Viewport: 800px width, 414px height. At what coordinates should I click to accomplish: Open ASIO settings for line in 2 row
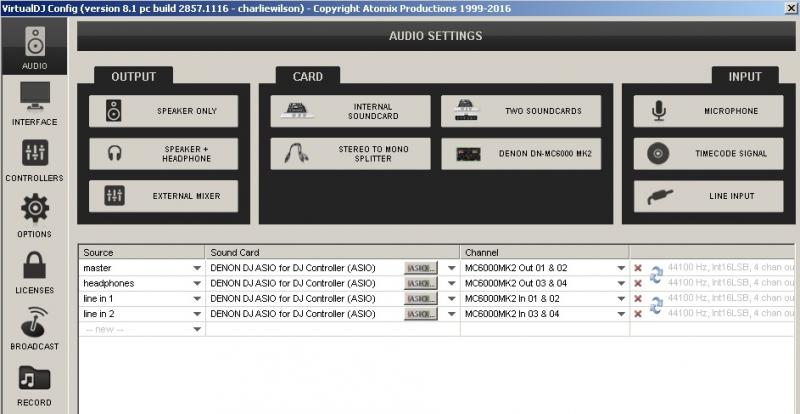coord(421,314)
